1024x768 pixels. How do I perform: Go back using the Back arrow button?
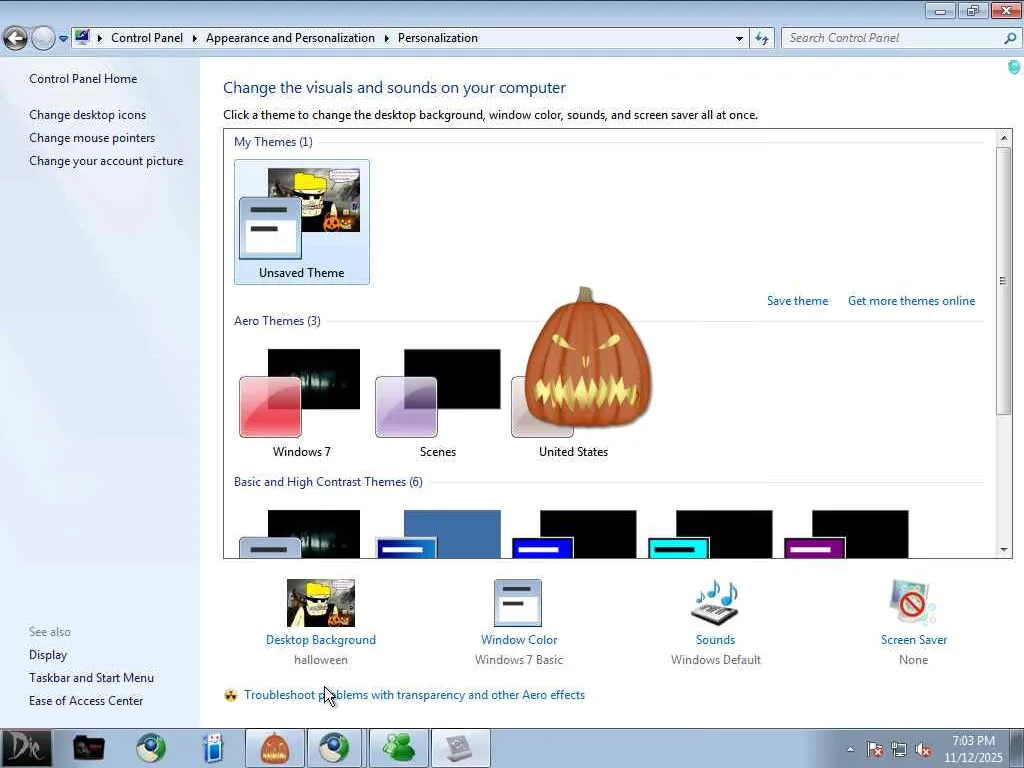[15, 38]
